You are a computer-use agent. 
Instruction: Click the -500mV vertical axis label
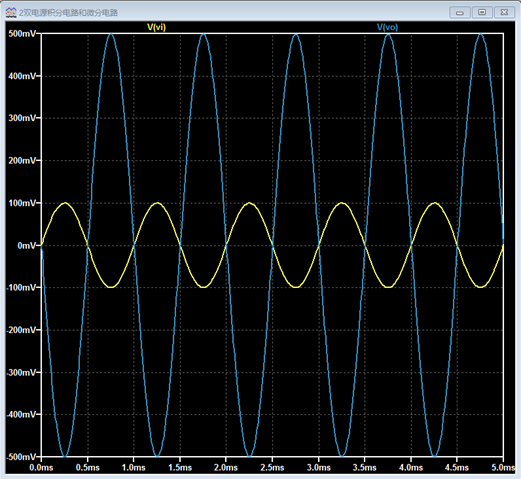click(21, 457)
